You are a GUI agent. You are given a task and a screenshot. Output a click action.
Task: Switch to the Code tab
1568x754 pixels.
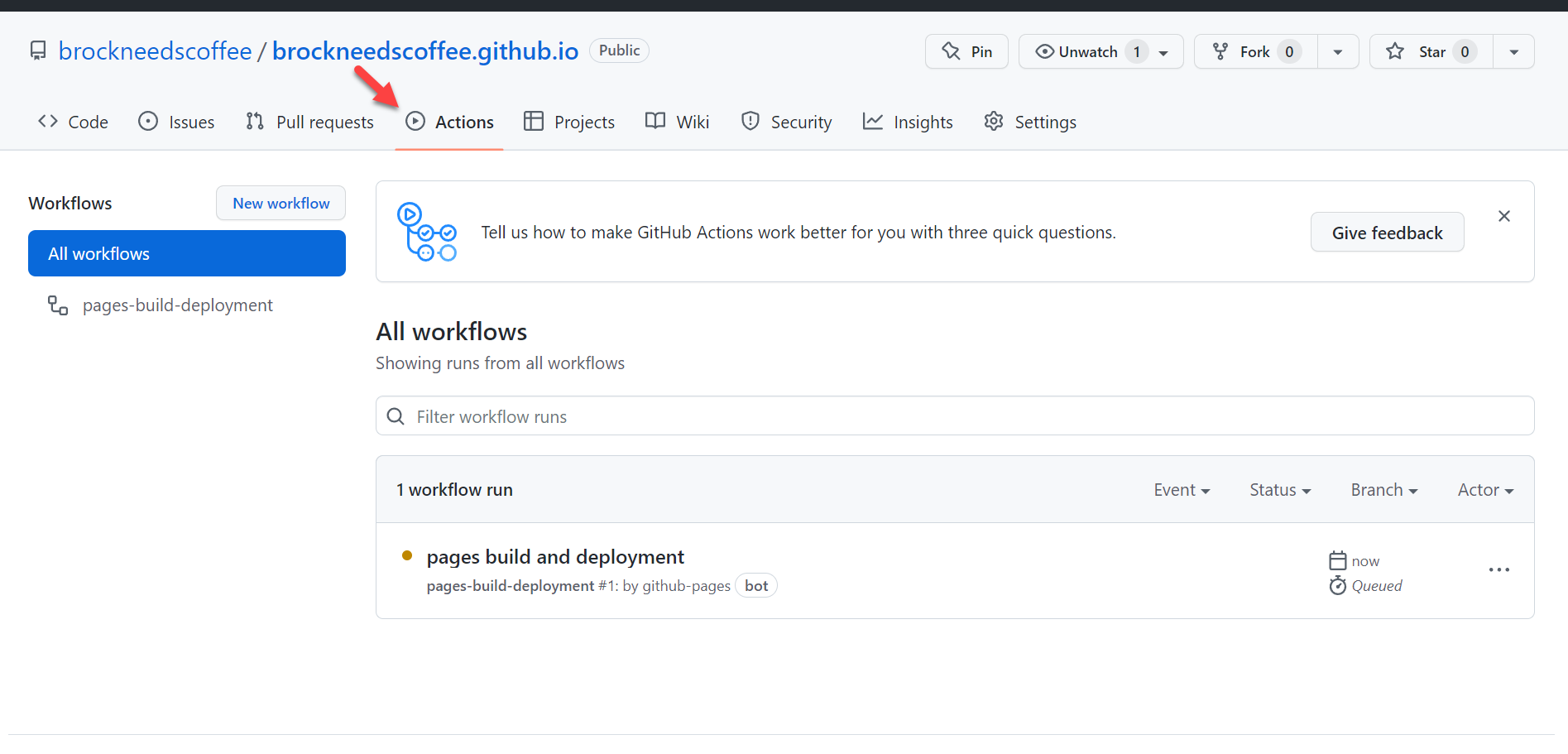point(73,122)
